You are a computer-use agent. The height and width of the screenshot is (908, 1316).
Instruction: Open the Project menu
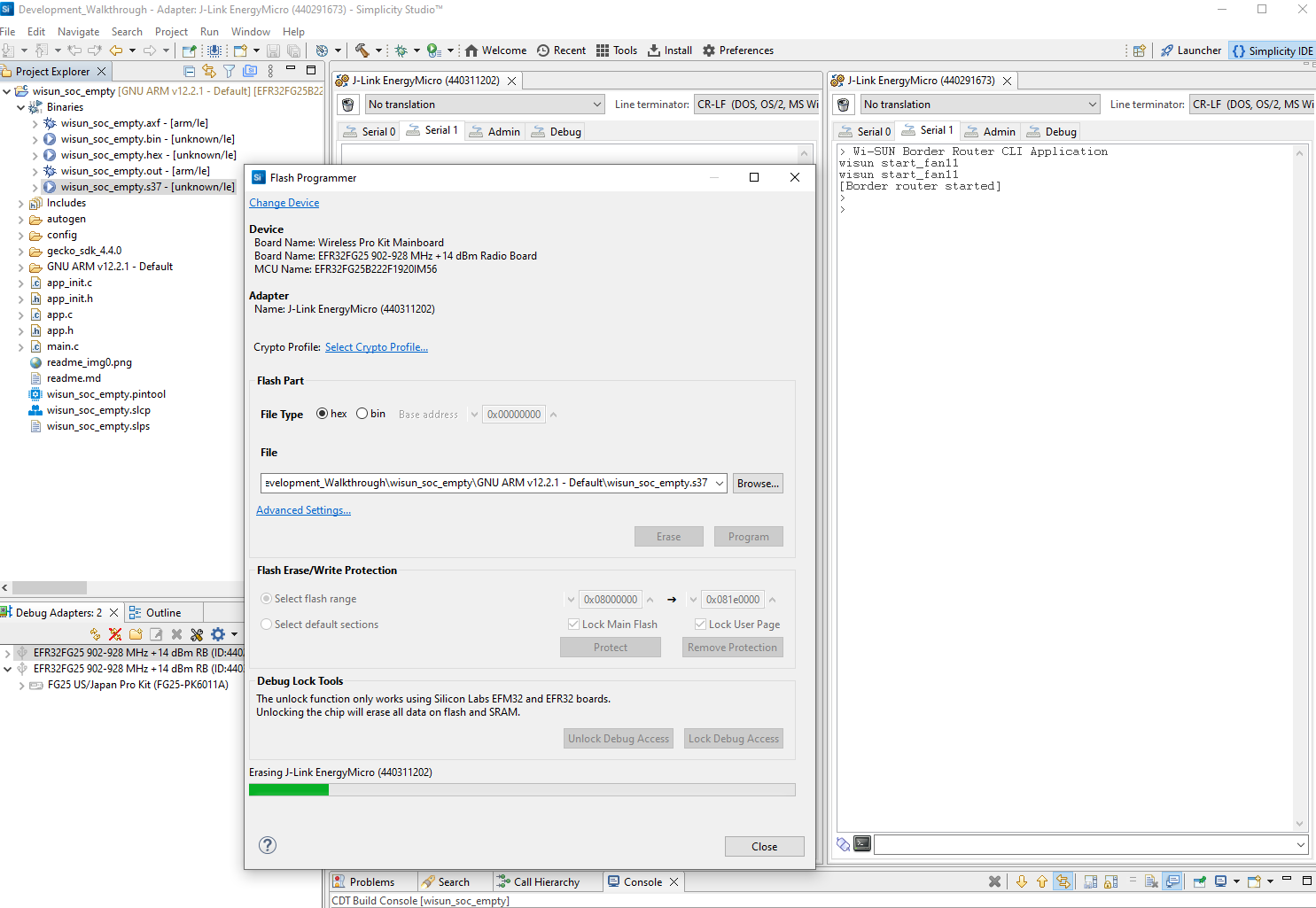pyautogui.click(x=171, y=31)
